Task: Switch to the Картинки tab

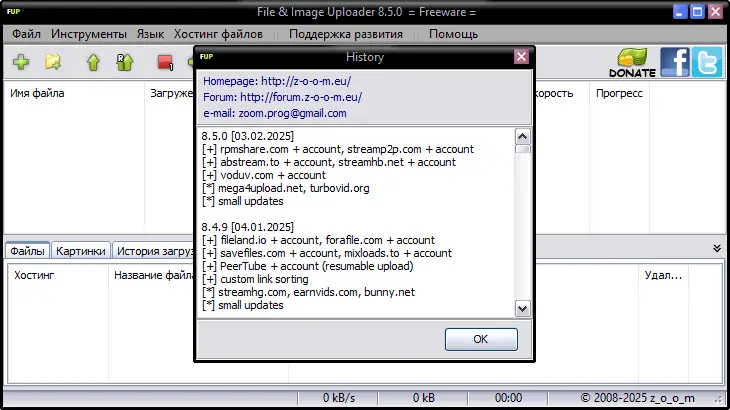Action: tap(81, 251)
